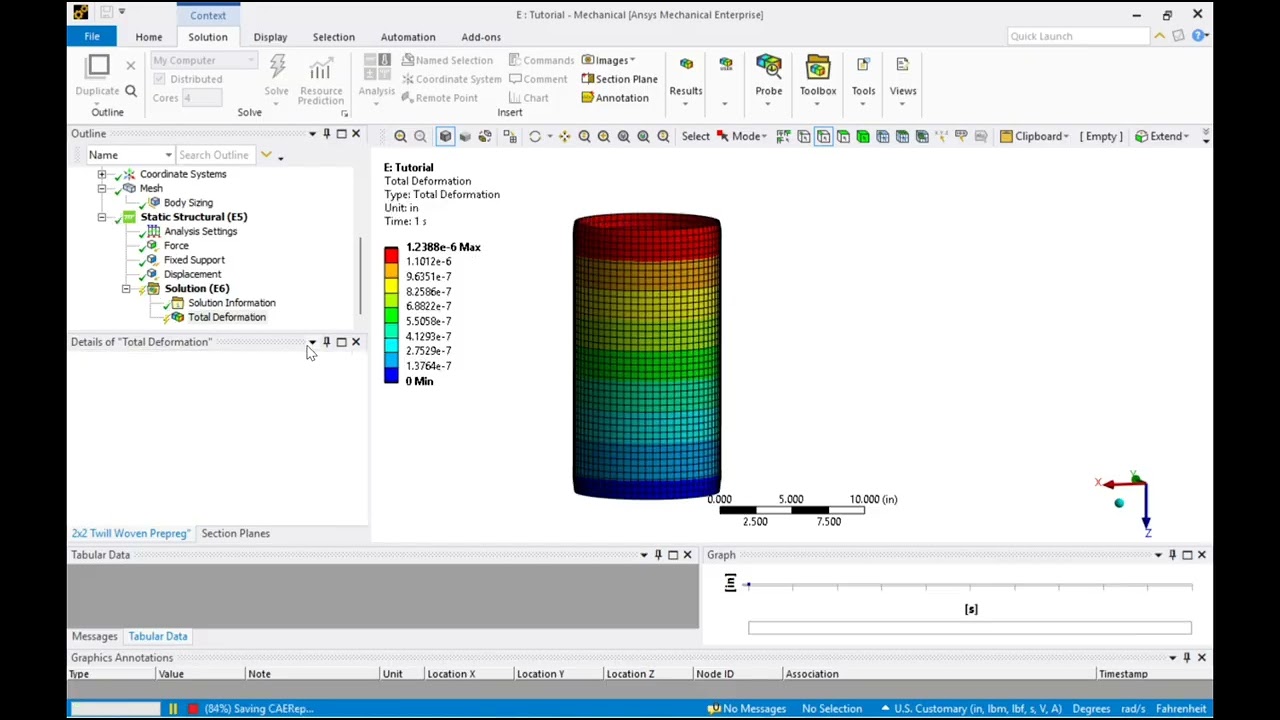Insert a Remote Point
1280x720 pixels.
pos(439,98)
